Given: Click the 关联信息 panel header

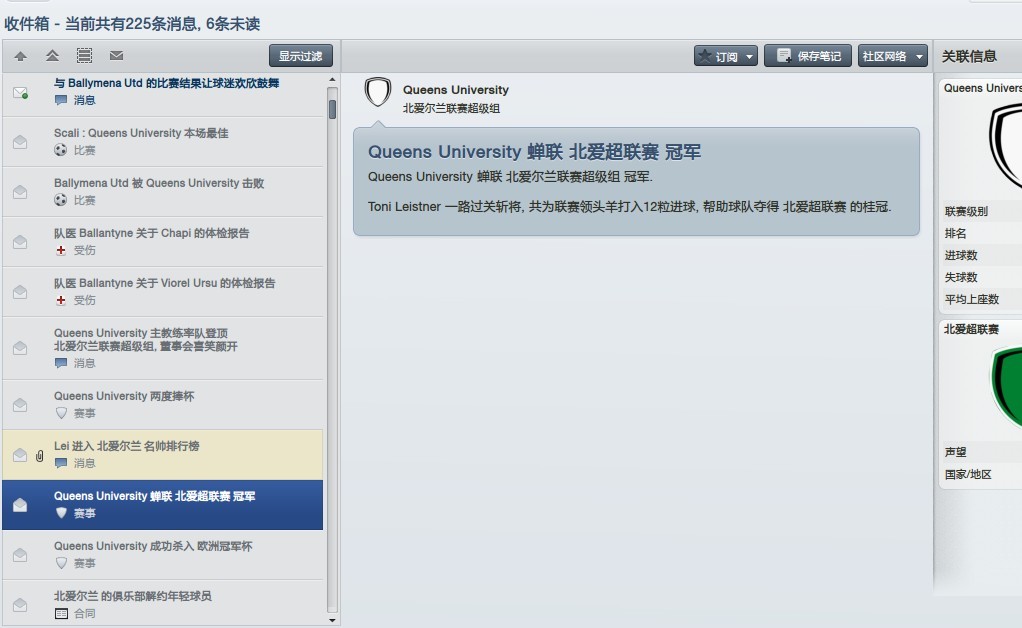Looking at the screenshot, I should (969, 57).
